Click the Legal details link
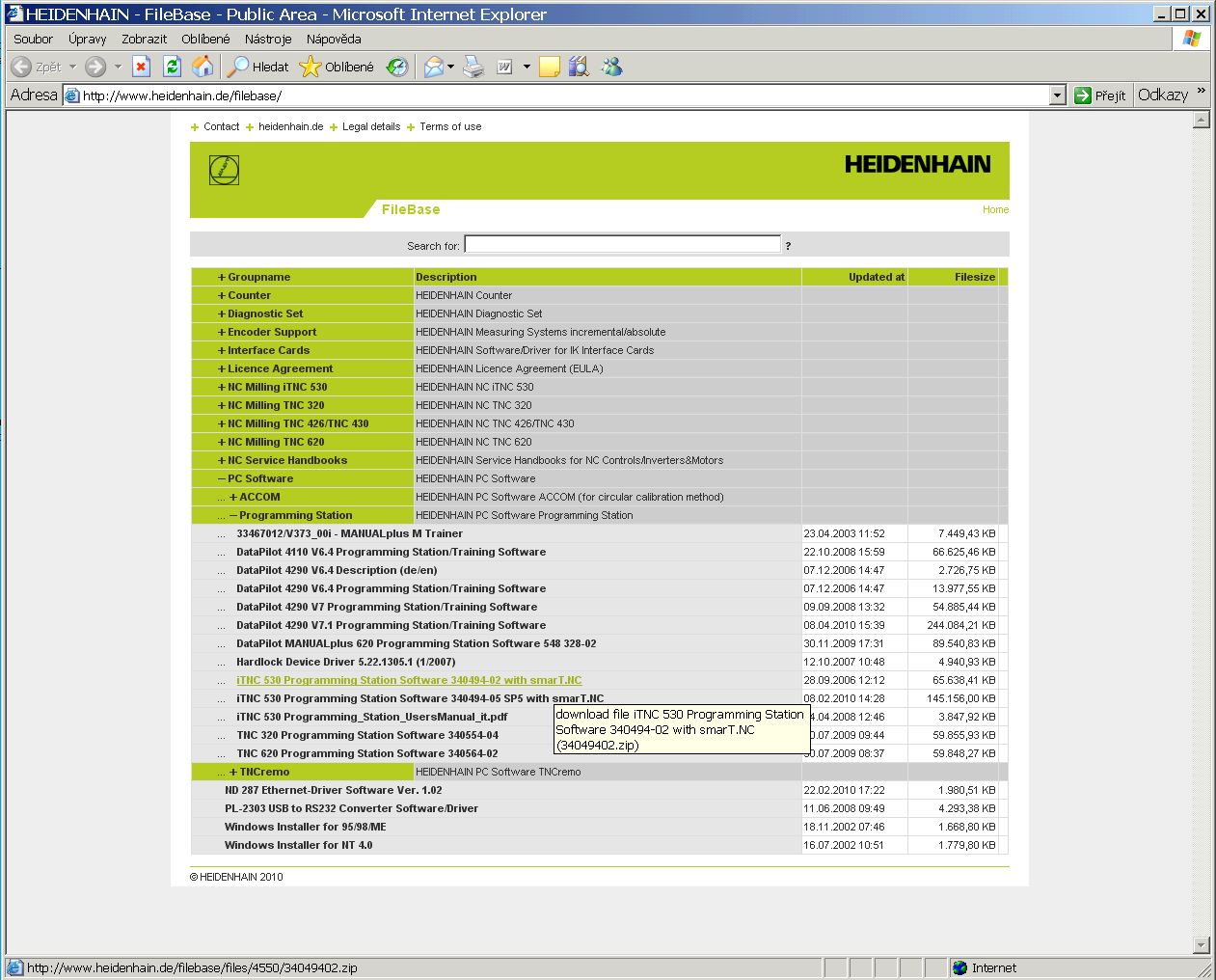Screen dimensions: 1216x980 370,126
